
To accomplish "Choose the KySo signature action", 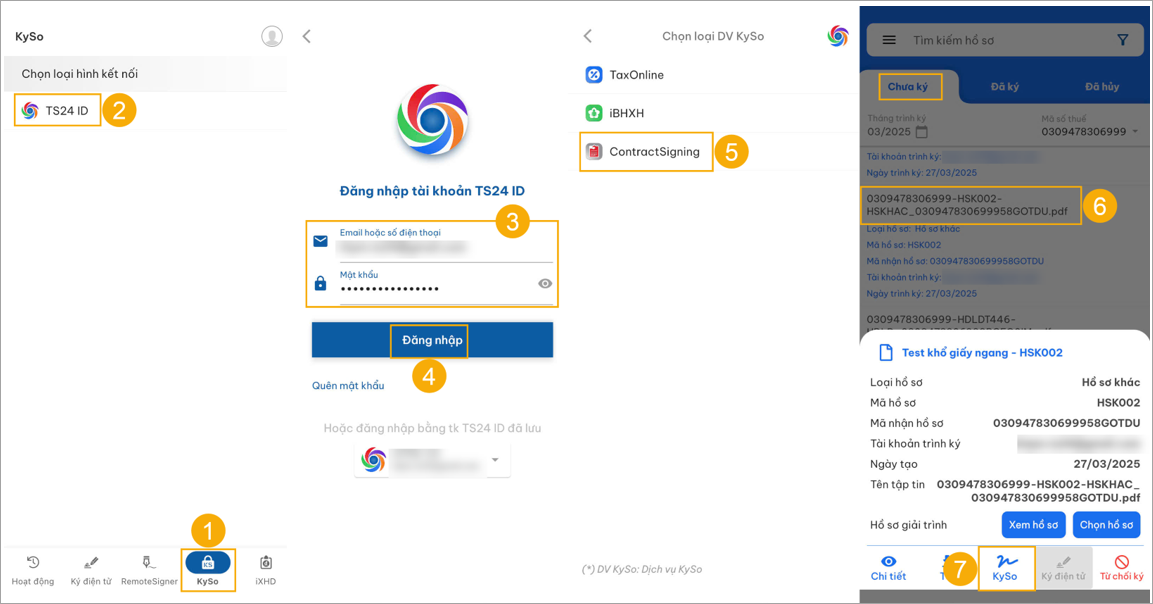I will coord(1005,568).
